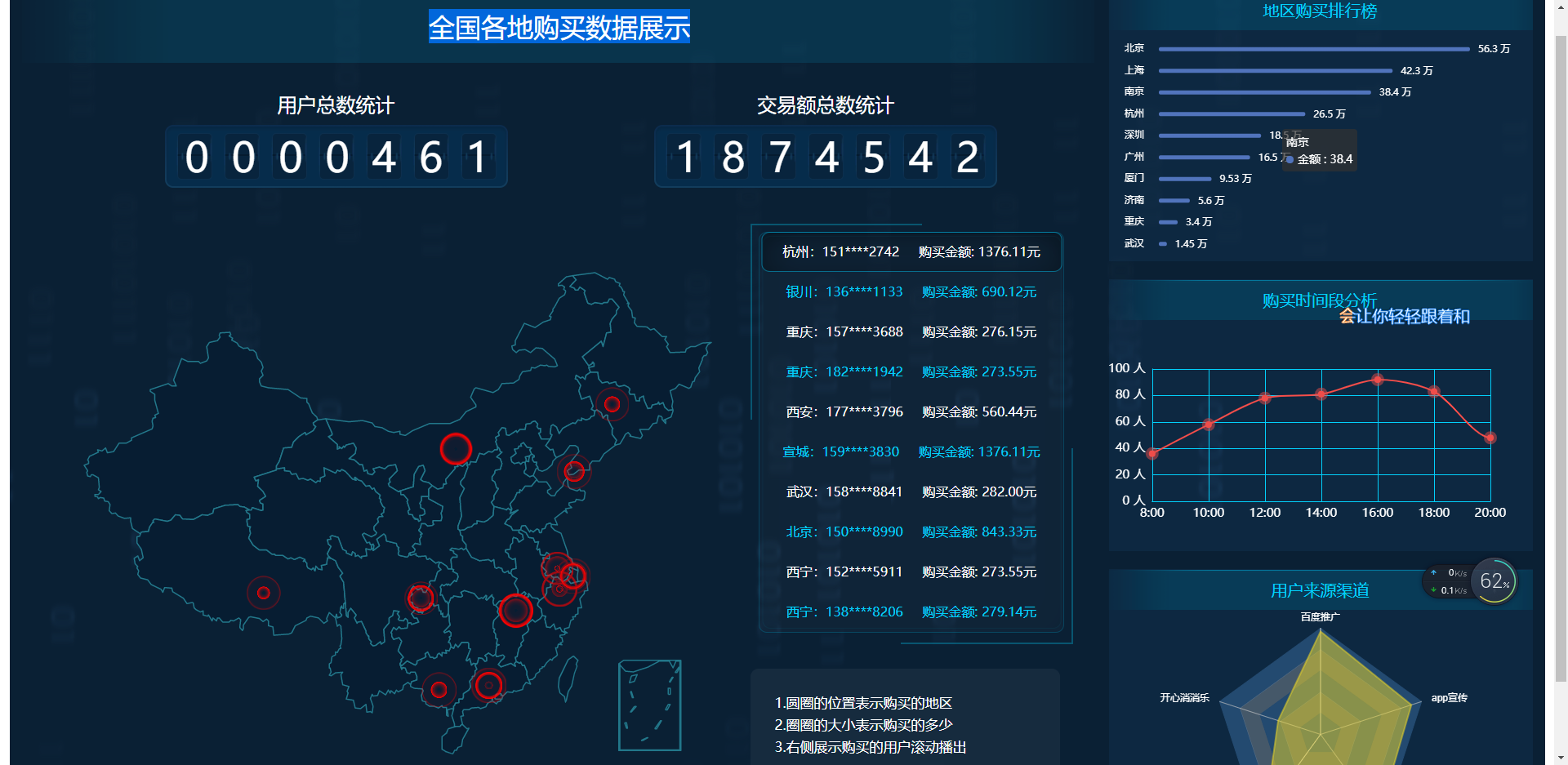Click the map marker near Guangzhou

488,685
